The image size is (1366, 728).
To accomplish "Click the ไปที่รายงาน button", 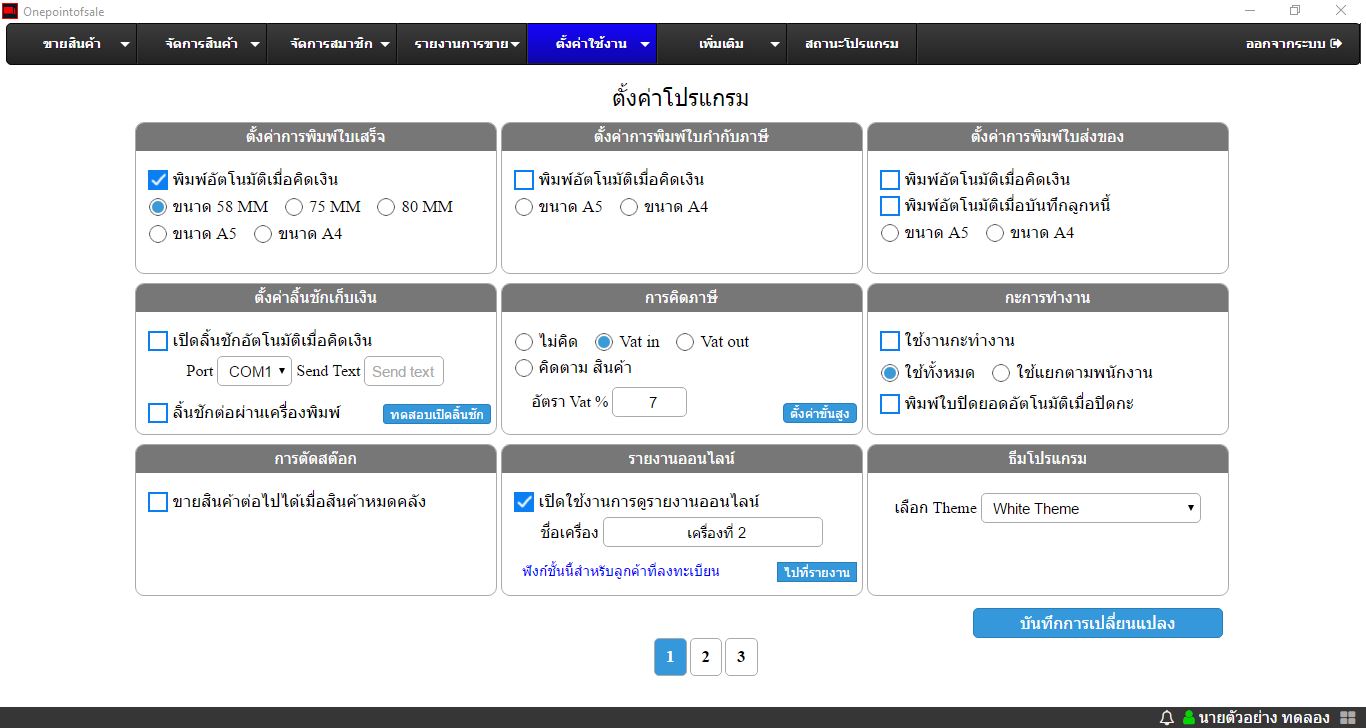I will [x=817, y=572].
